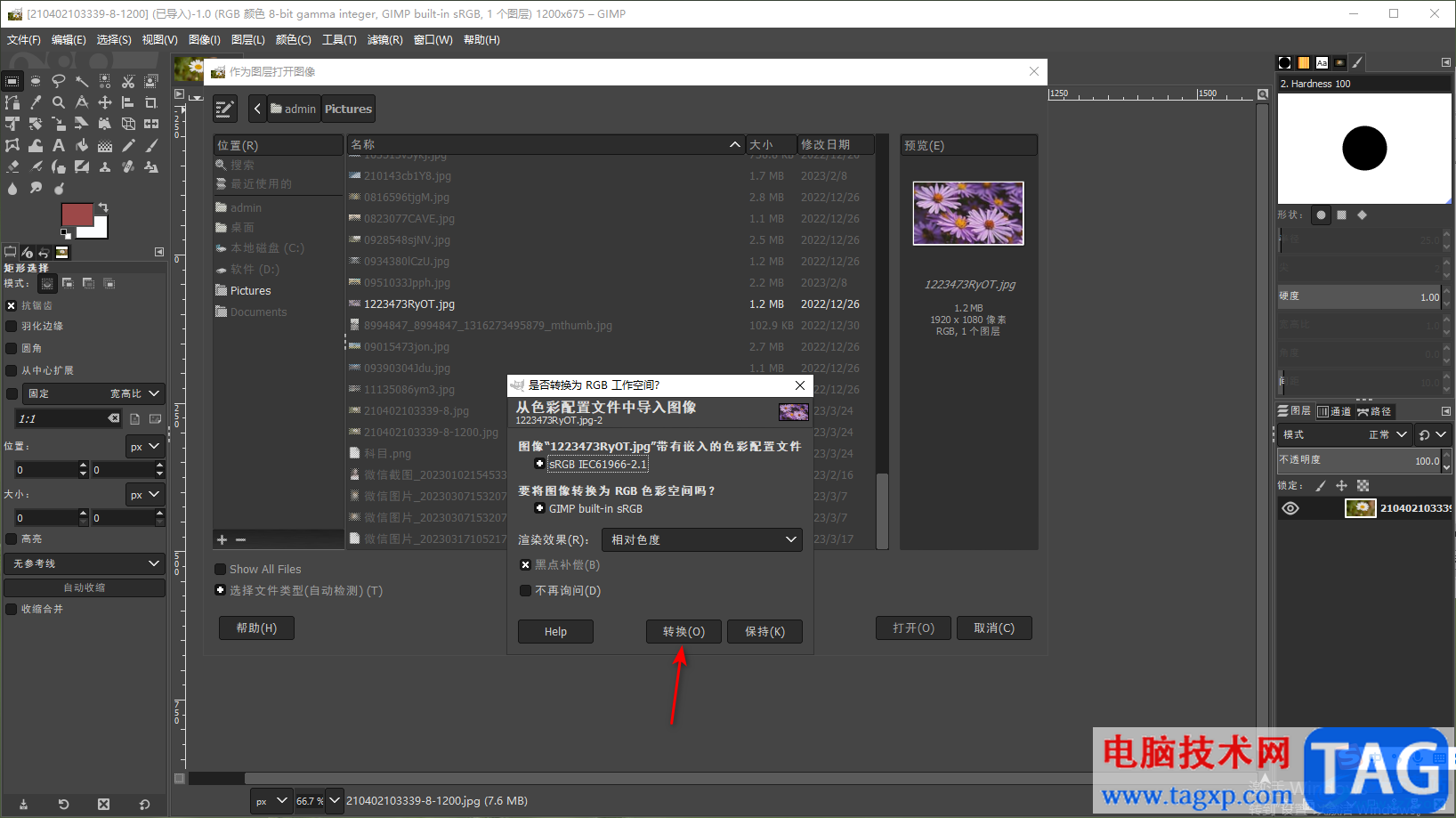Check the don't ask again option
This screenshot has height=818, width=1456.
tap(525, 591)
